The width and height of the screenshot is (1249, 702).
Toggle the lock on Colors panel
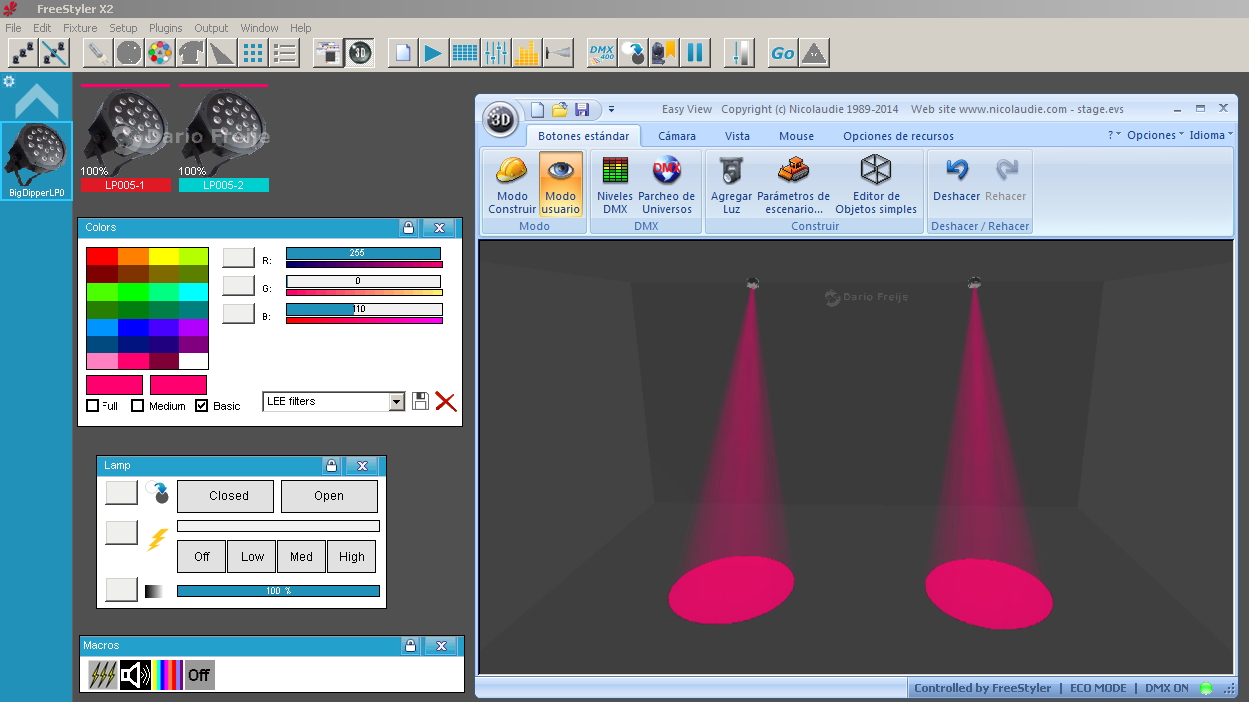(408, 228)
